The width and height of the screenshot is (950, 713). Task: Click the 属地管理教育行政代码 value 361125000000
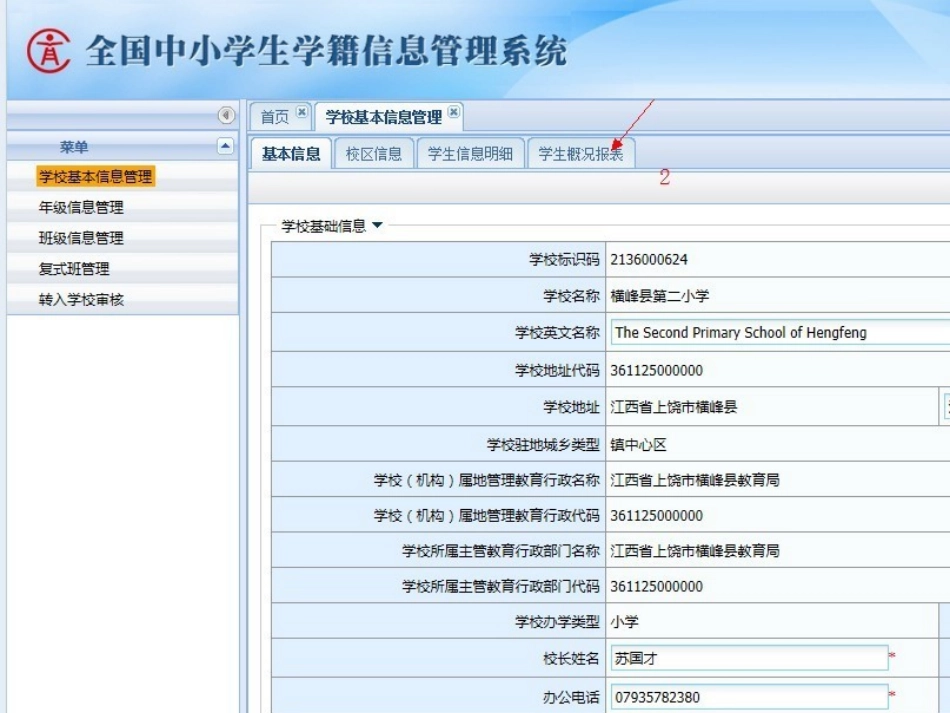pos(656,516)
